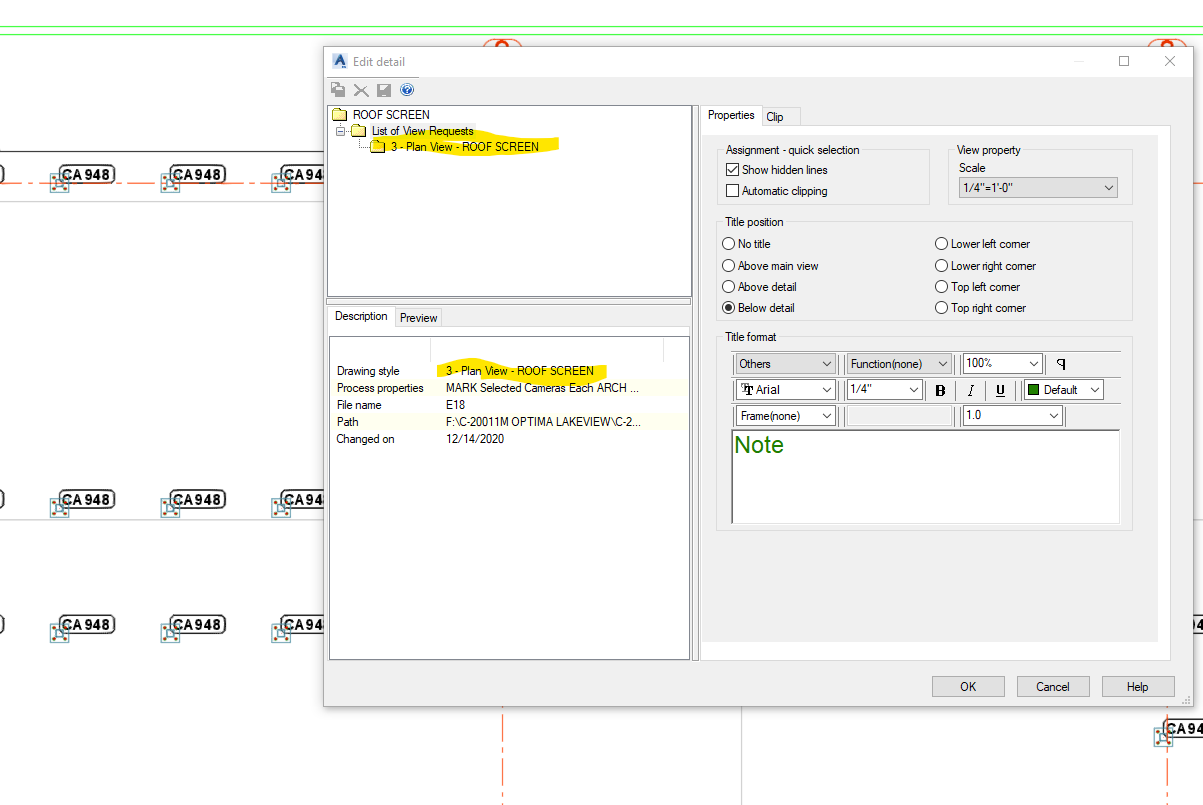Click the Cancel button
The image size is (1203, 805).
coord(1052,686)
